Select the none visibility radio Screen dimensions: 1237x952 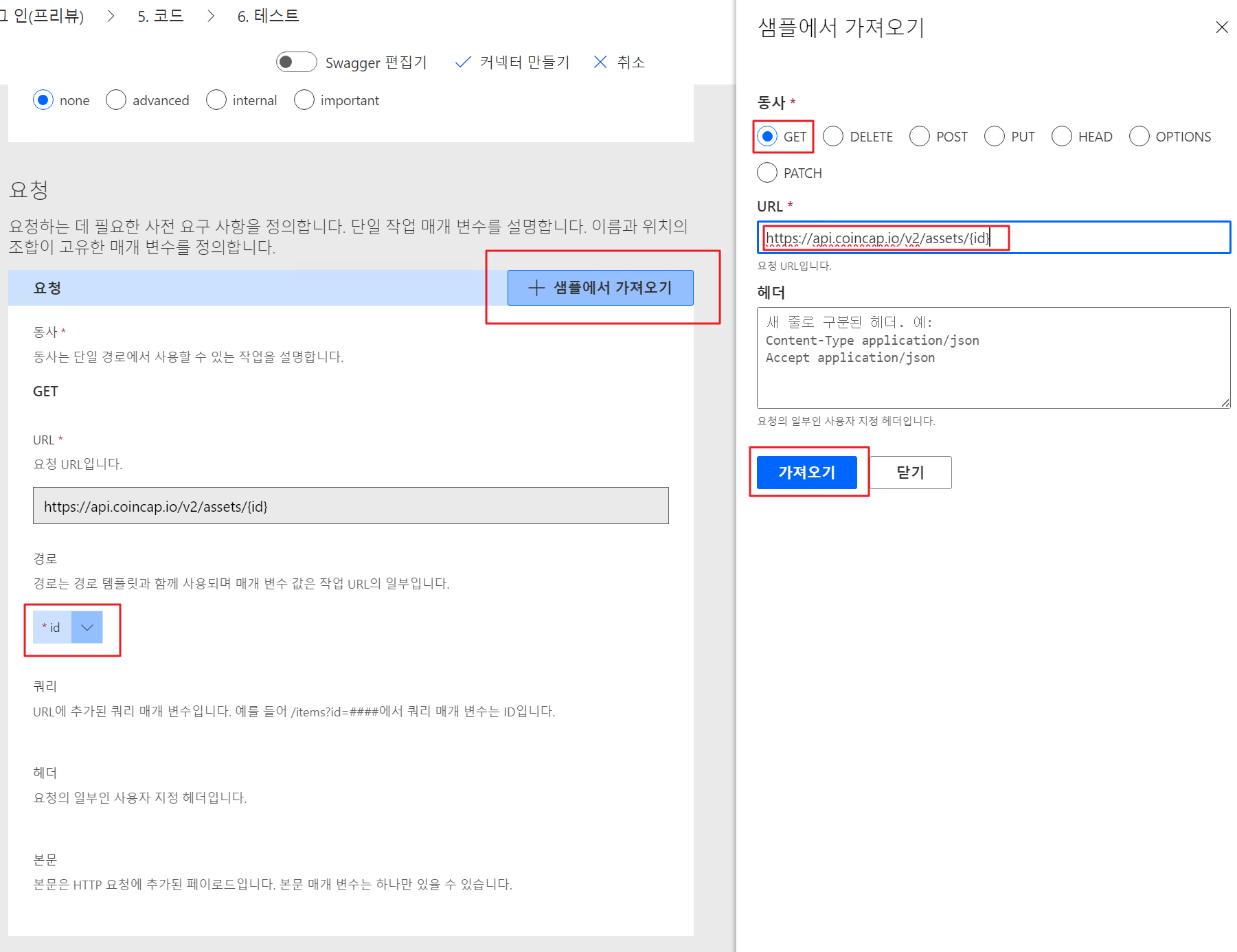(43, 100)
